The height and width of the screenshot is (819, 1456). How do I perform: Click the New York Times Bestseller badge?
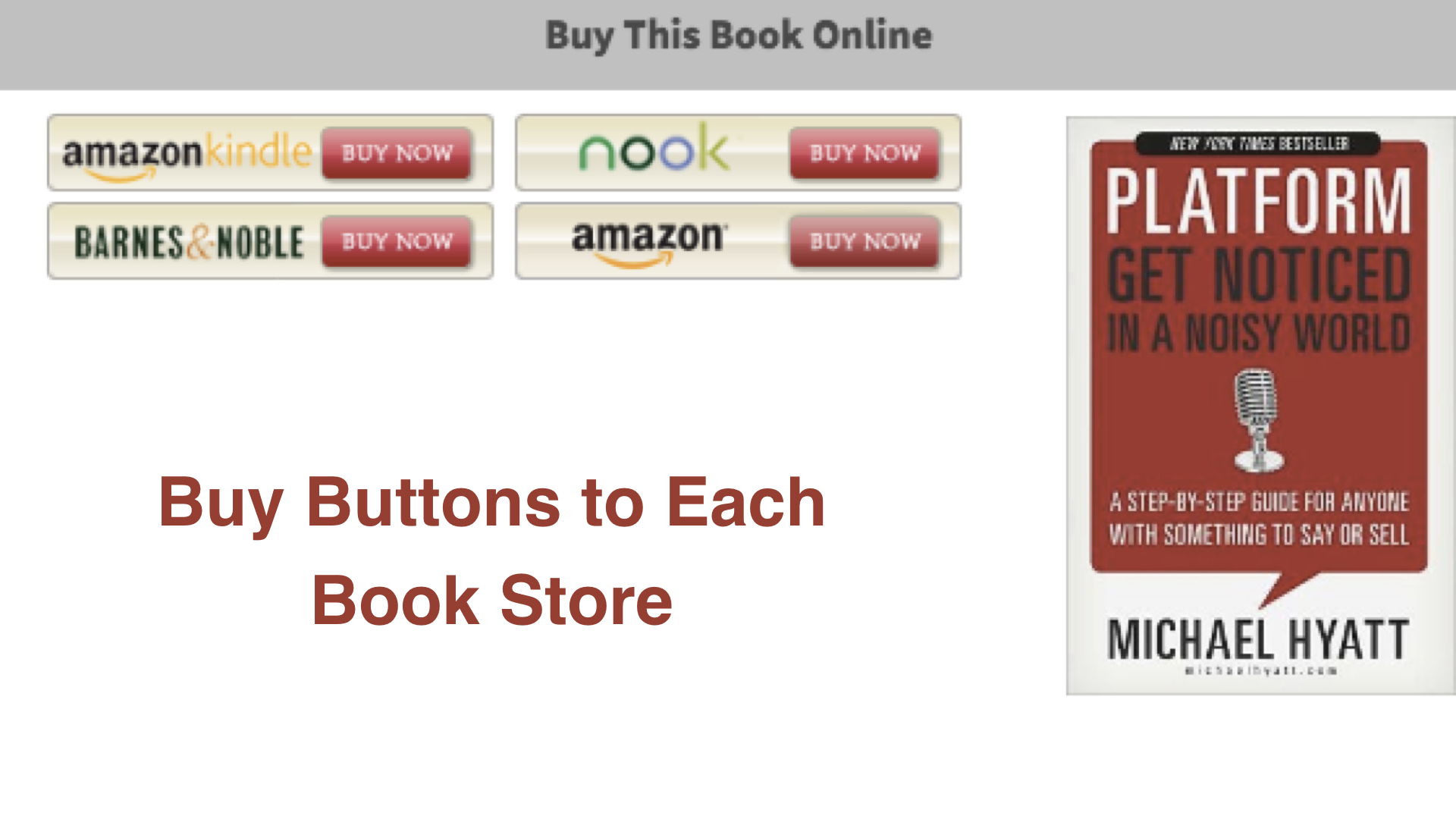tap(1258, 143)
